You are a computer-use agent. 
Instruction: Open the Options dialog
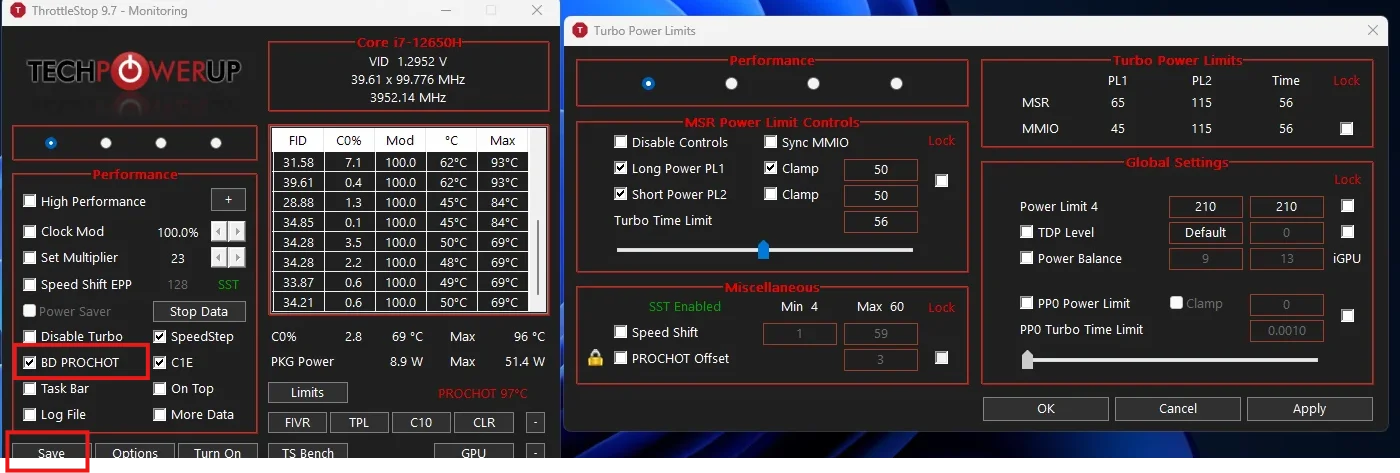[x=135, y=453]
